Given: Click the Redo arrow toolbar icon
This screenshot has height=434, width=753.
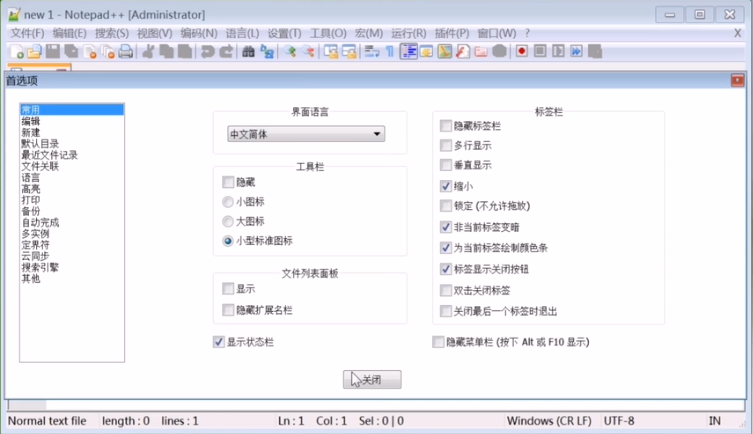Looking at the screenshot, I should click(x=226, y=51).
